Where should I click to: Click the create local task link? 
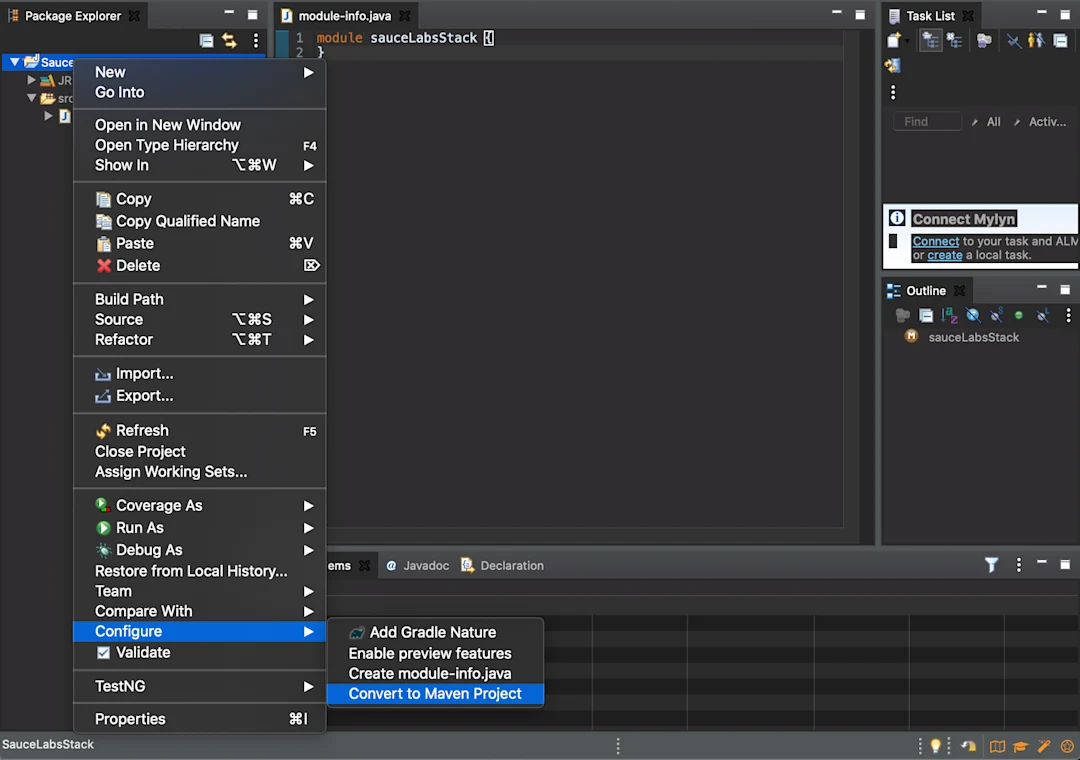click(944, 255)
